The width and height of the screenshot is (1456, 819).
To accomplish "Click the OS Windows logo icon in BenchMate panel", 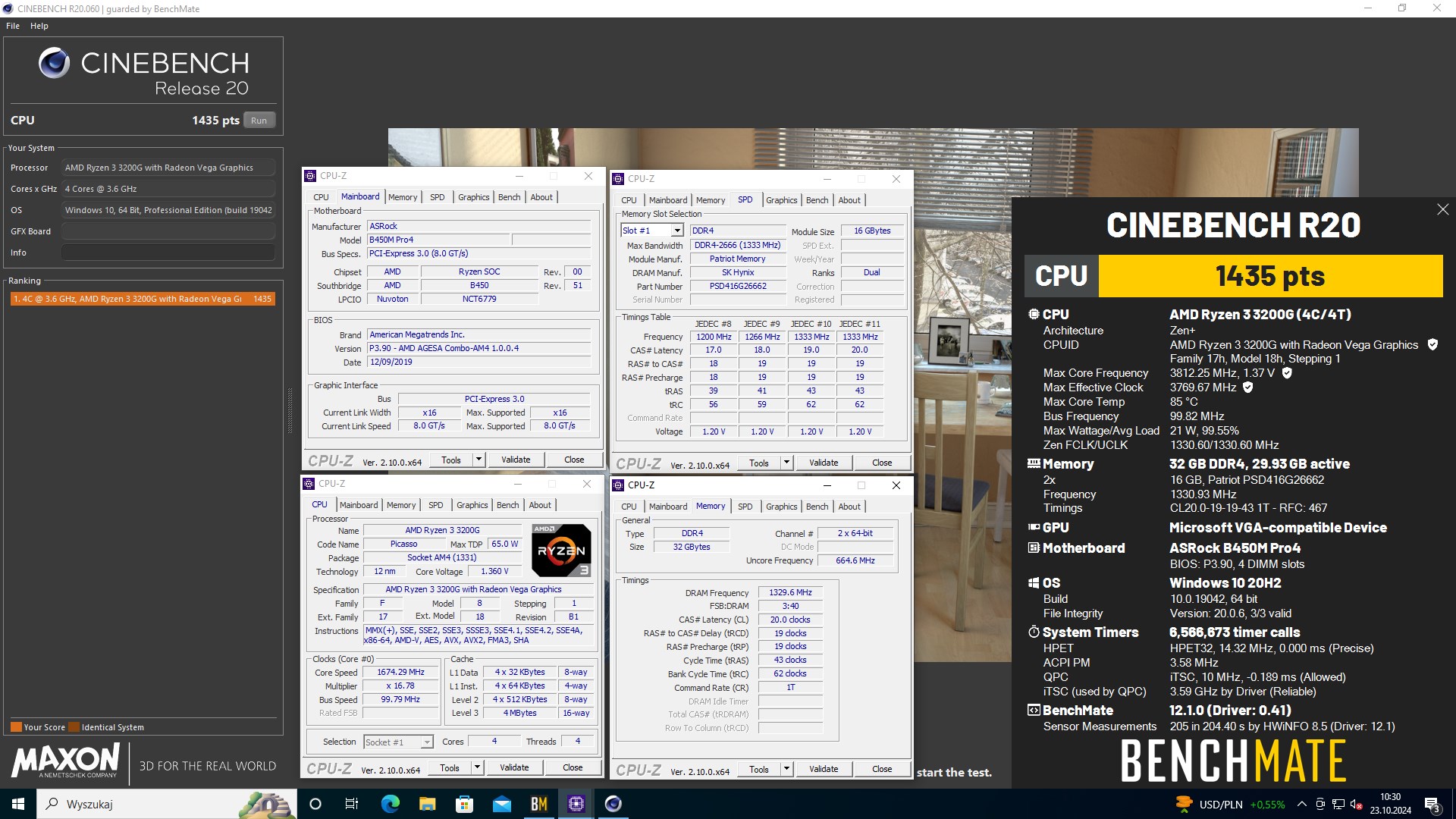I will coord(1034,582).
